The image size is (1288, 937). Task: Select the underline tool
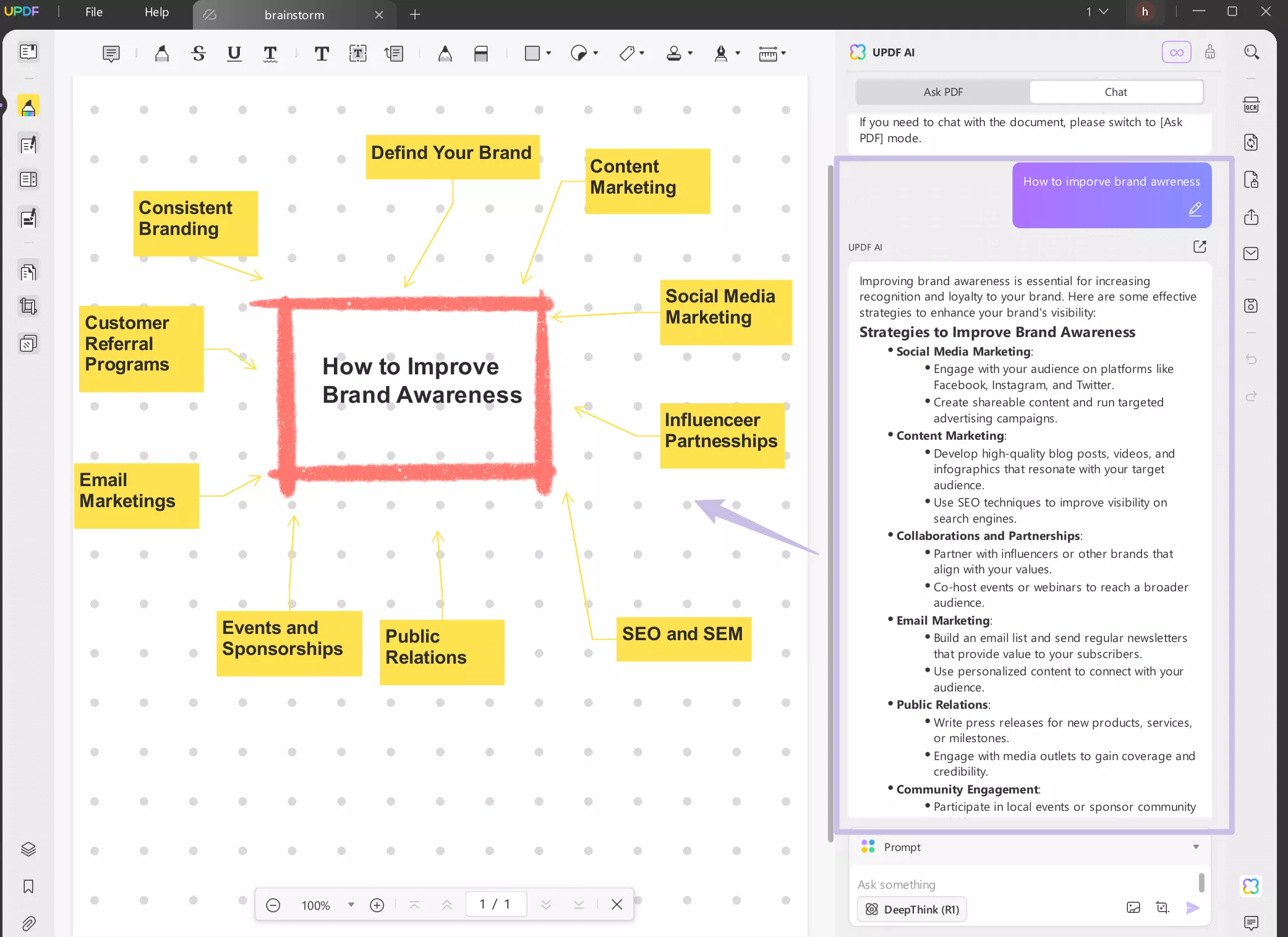234,54
